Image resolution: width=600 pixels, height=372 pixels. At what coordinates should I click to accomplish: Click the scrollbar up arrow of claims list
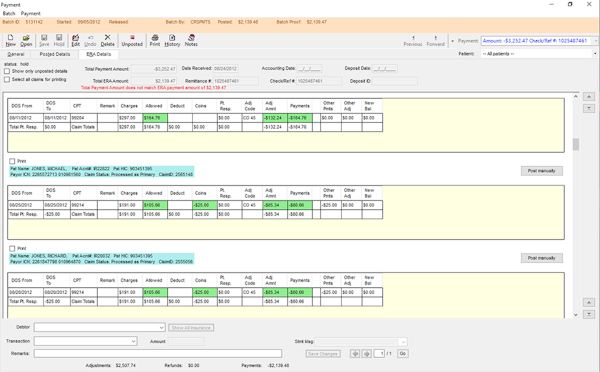click(x=576, y=96)
